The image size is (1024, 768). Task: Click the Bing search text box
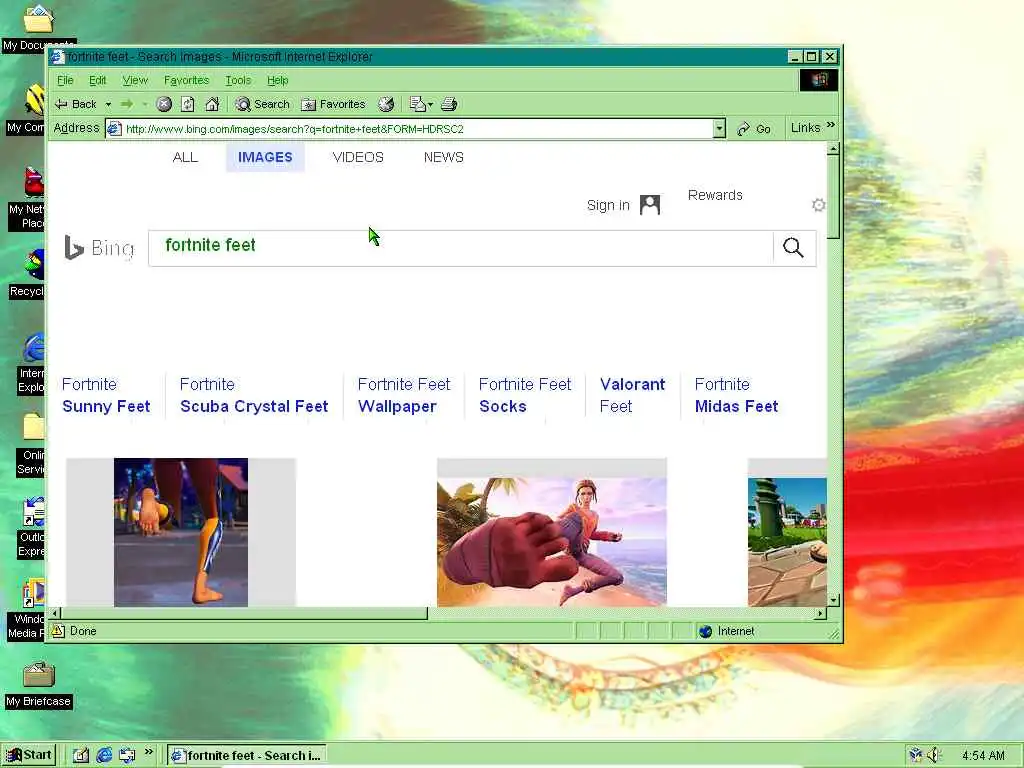click(x=460, y=248)
